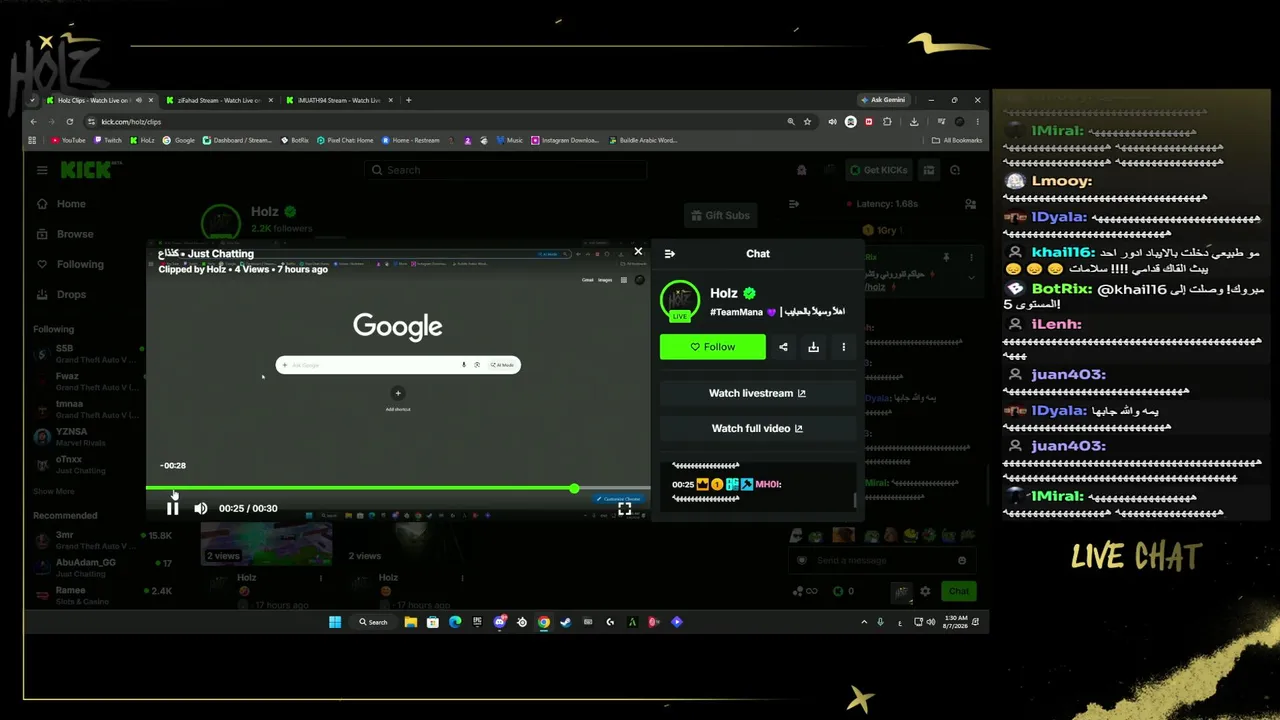
Task: Open the Chrome downloads icon
Action: click(914, 122)
